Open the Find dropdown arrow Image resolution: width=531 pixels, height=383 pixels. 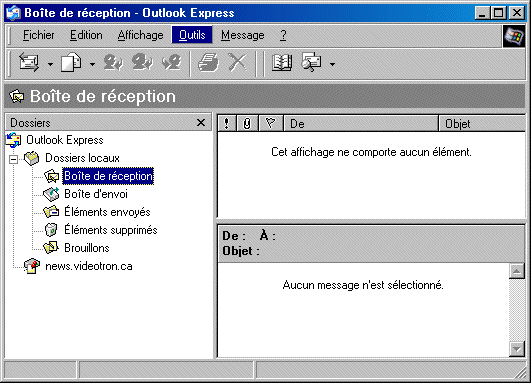coord(333,64)
